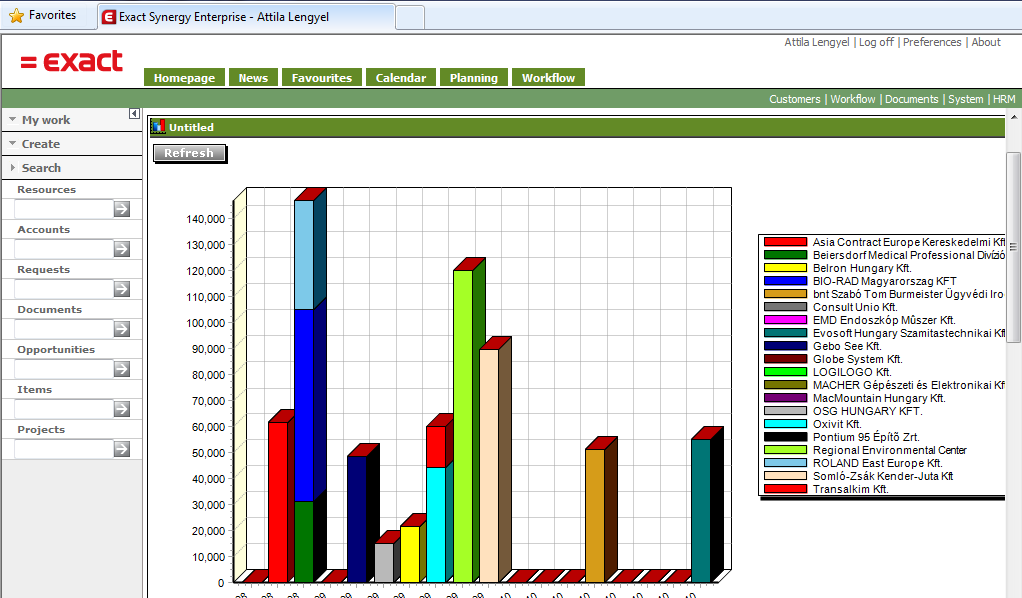This screenshot has height=598, width=1022.
Task: Collapse the left sidebar panel arrow
Action: (134, 113)
